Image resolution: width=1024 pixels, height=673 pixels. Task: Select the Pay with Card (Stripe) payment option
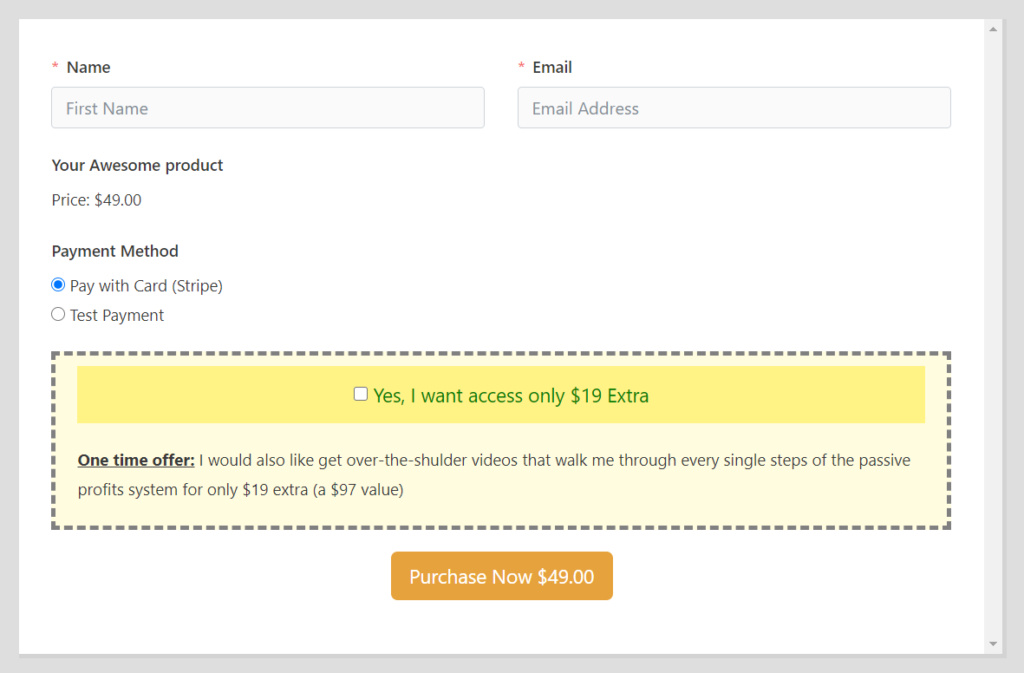[x=58, y=284]
